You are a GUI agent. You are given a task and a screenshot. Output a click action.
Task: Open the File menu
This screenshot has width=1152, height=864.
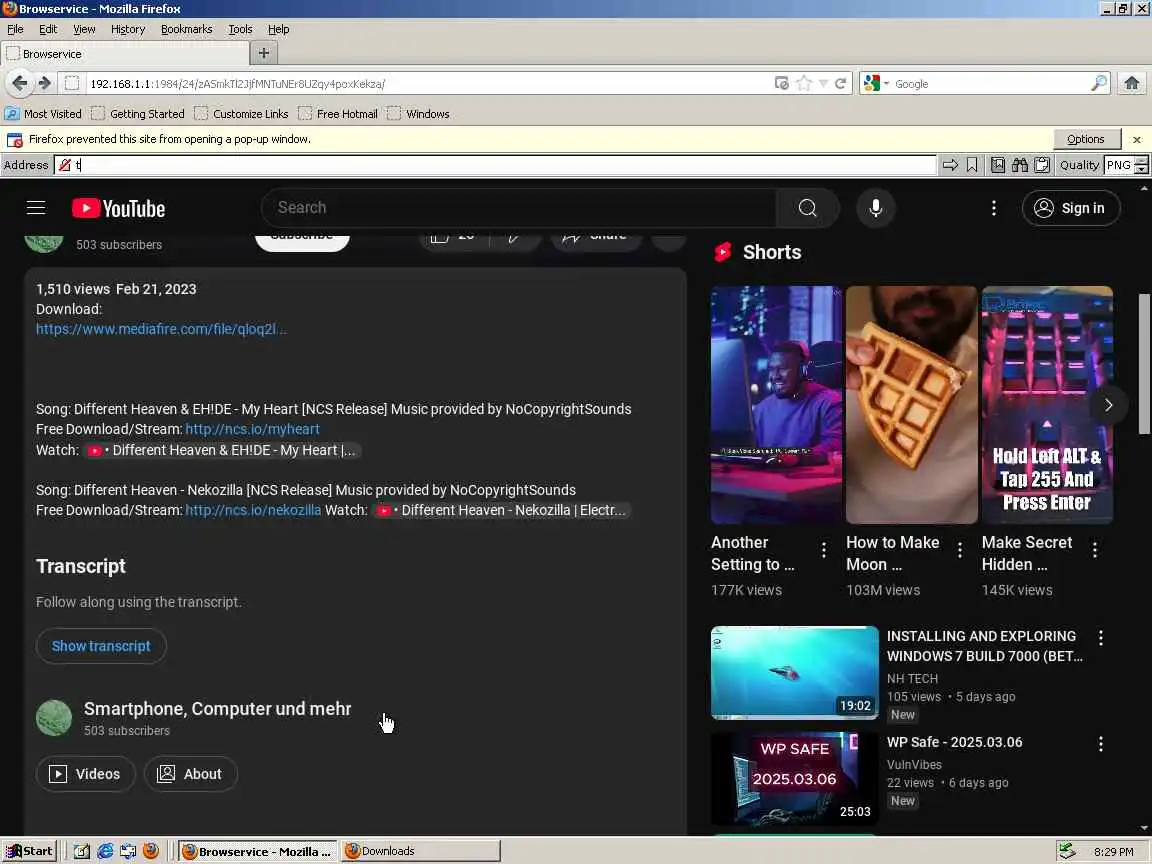click(15, 29)
